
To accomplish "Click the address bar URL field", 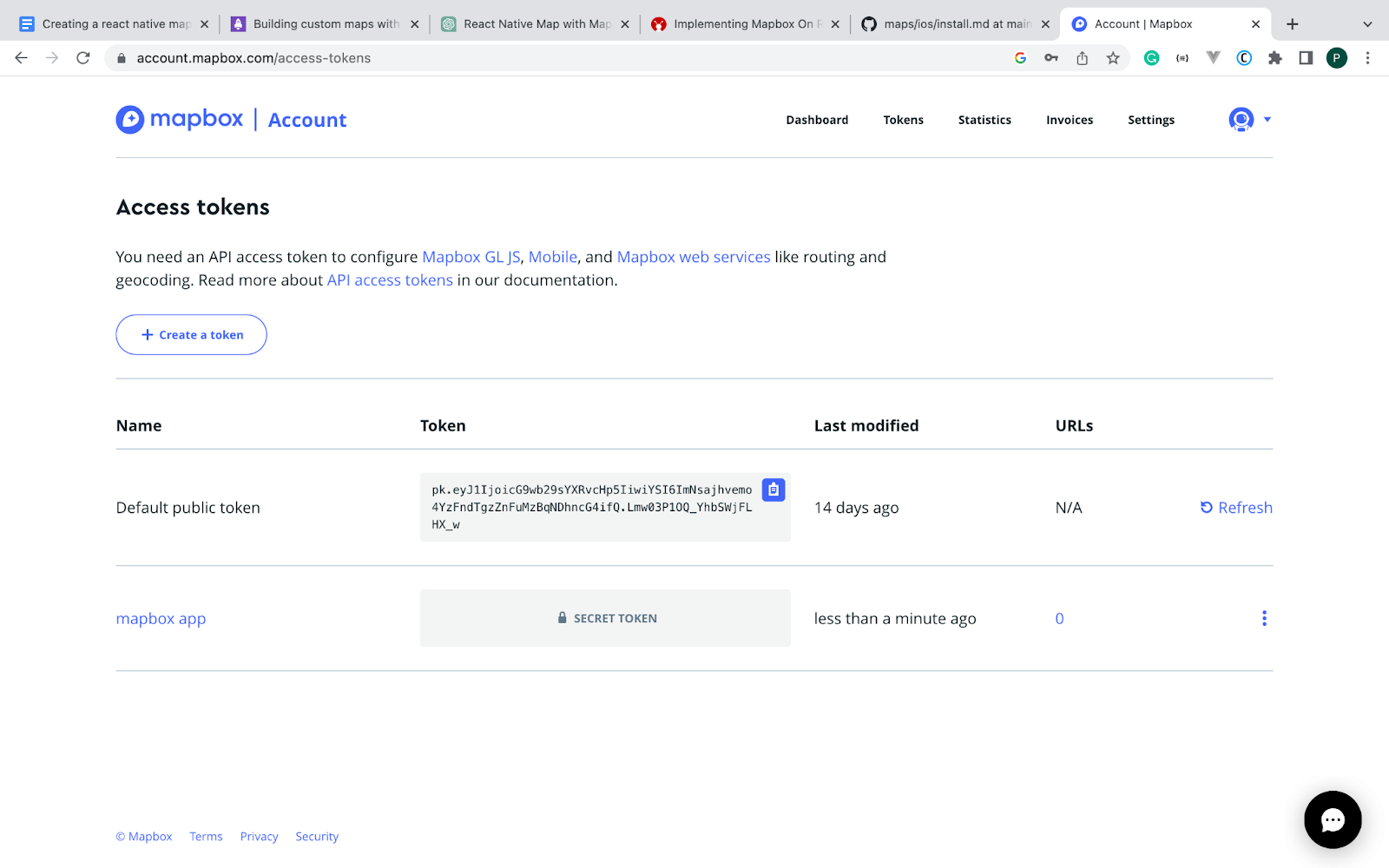I will (x=556, y=58).
